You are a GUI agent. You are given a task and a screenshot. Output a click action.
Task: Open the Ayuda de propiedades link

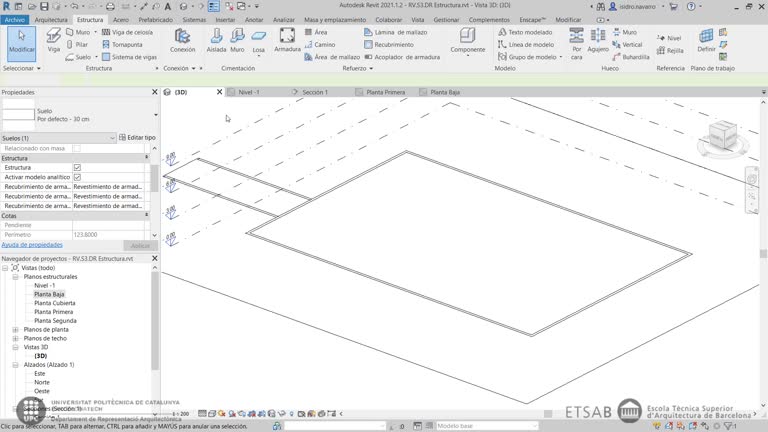tap(32, 245)
